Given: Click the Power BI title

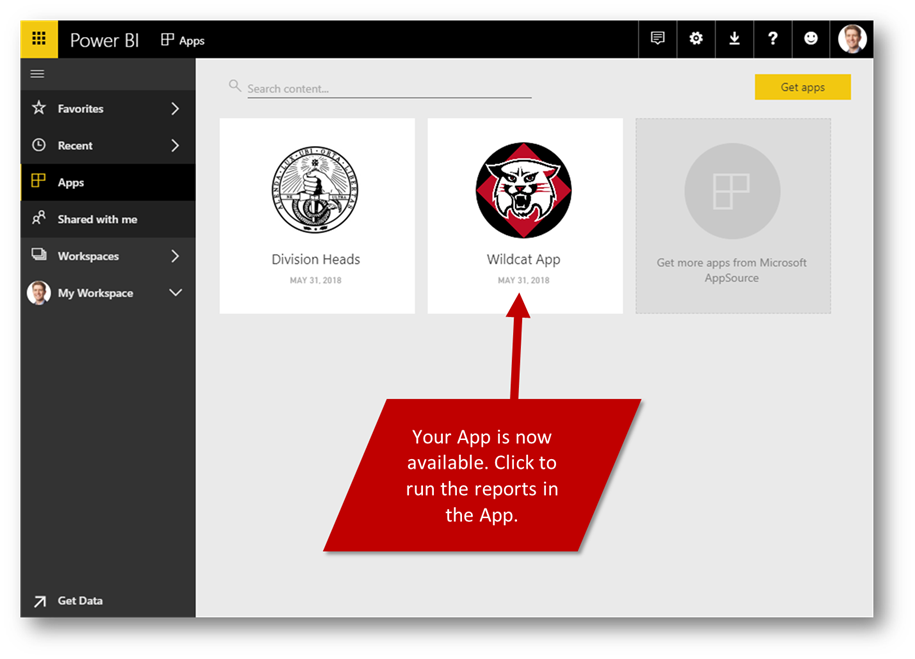Looking at the screenshot, I should (104, 40).
